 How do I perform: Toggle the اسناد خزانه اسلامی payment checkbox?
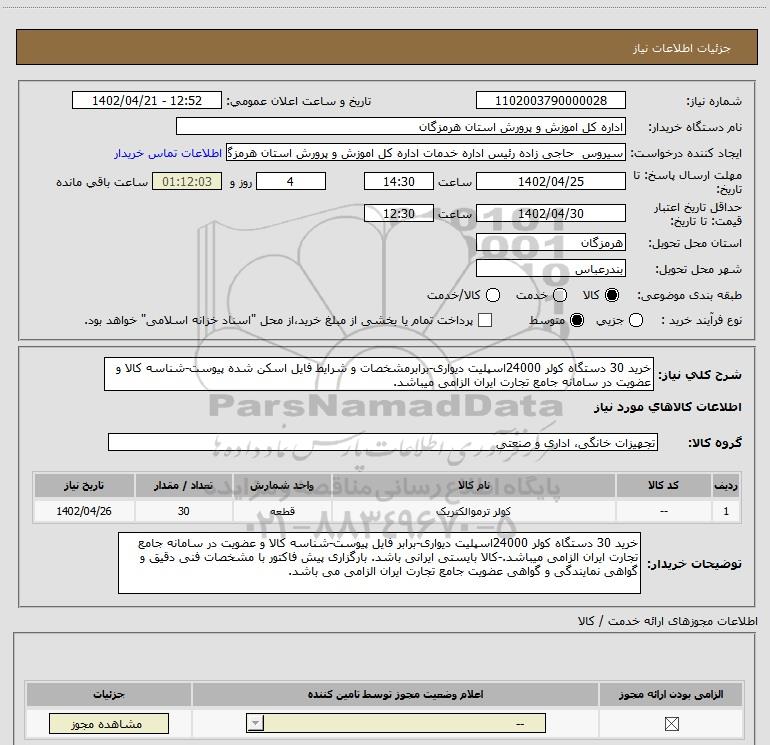[x=485, y=320]
